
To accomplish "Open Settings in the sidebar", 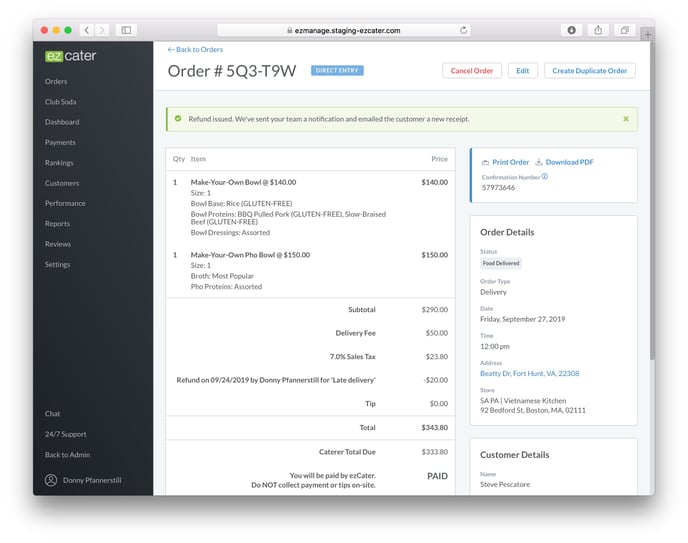I will 57,264.
